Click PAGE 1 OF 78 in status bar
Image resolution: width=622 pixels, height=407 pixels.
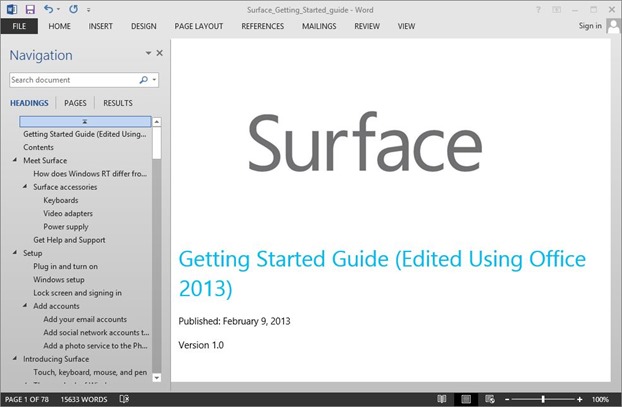coord(27,399)
